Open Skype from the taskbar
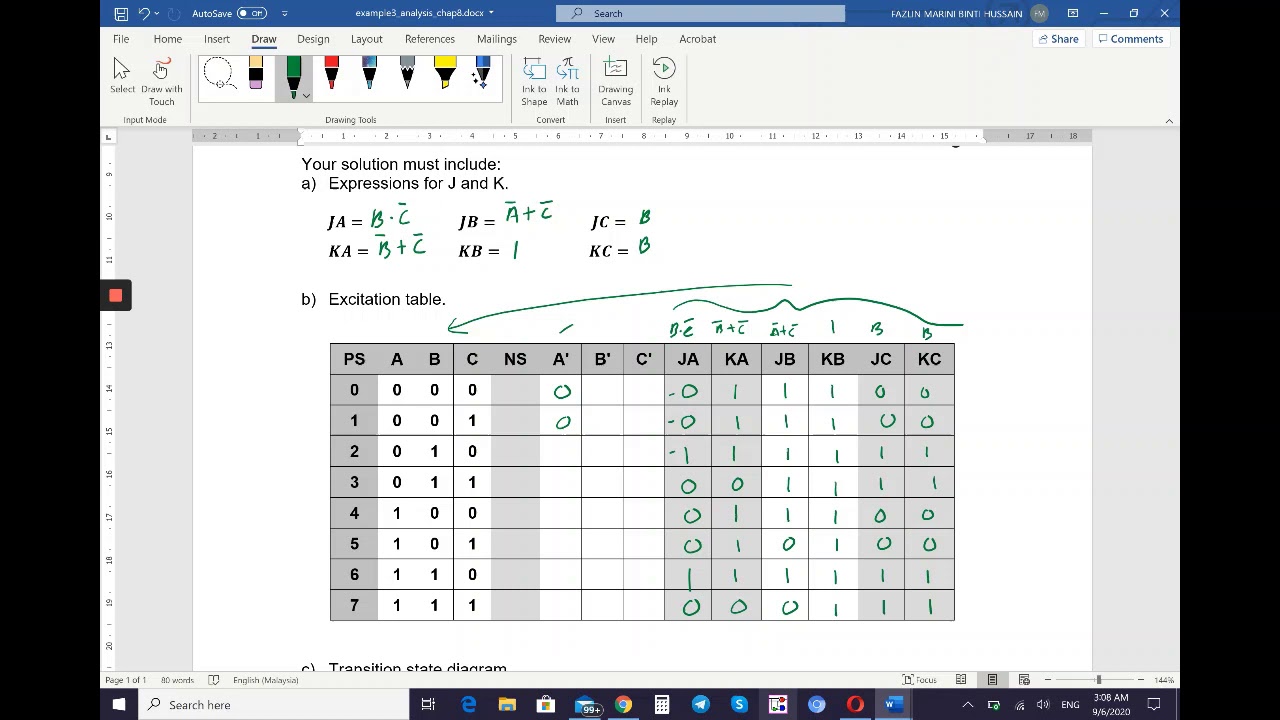This screenshot has height=720, width=1280. pos(739,705)
